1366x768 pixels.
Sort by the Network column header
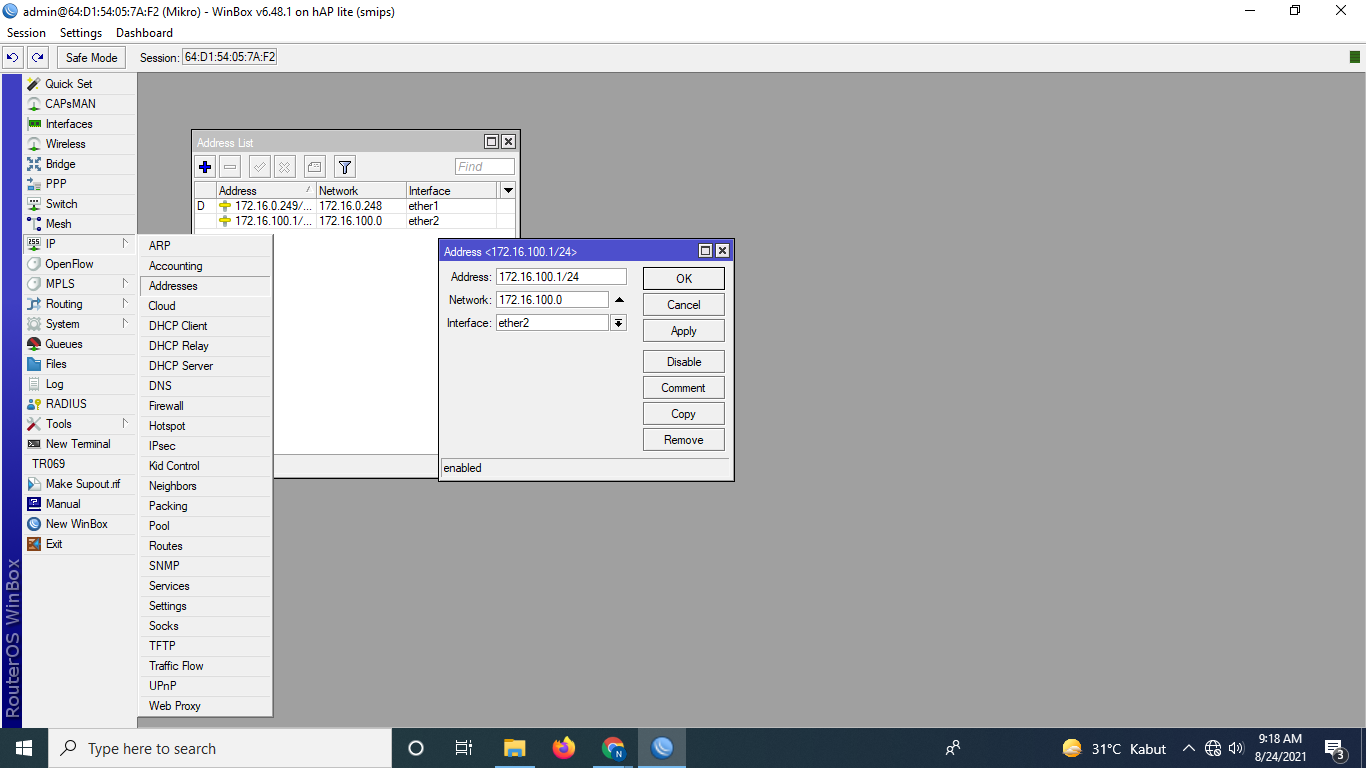361,190
